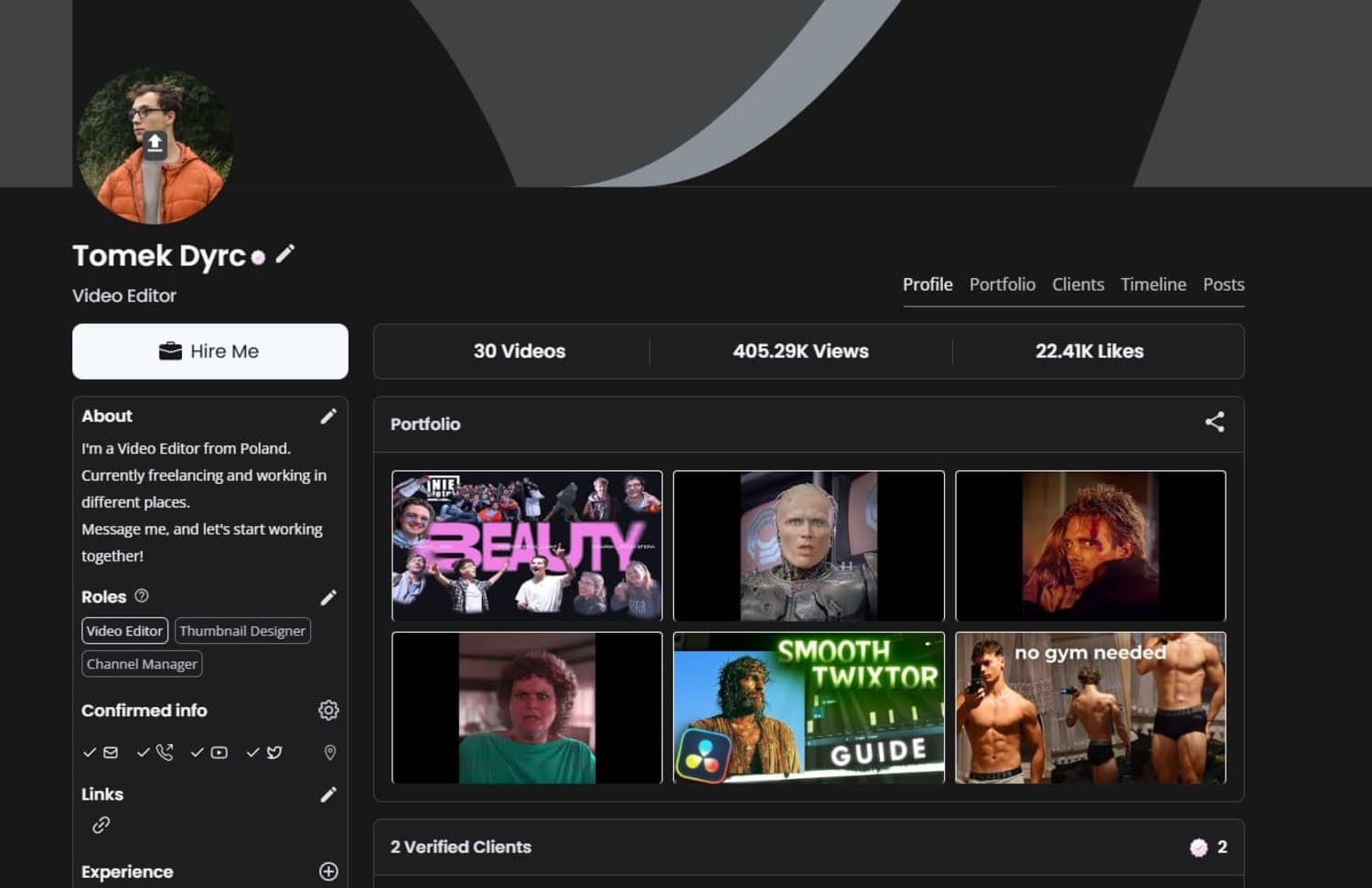Open the bloodied face video thumbnail
This screenshot has width=1372, height=888.
click(1090, 546)
